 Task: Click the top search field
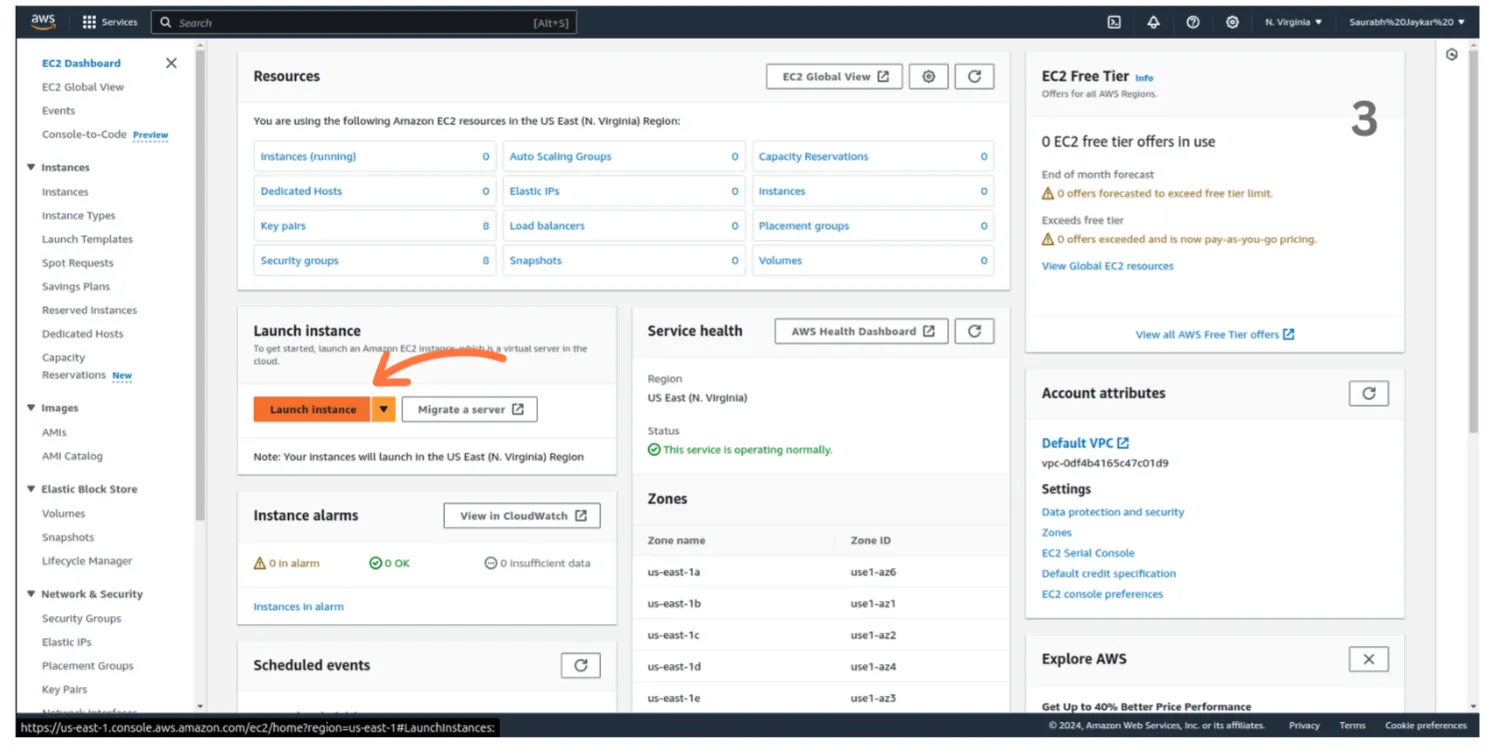[364, 22]
